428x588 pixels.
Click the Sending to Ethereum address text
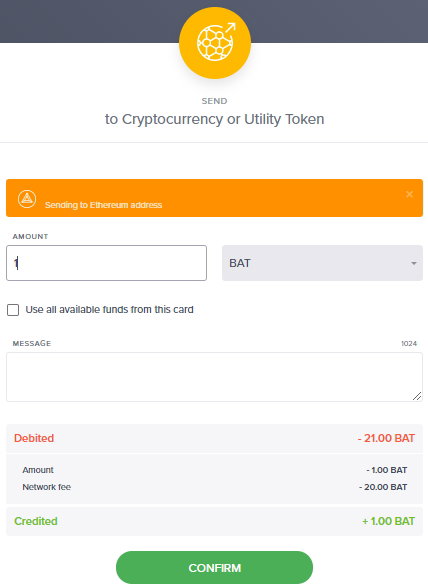104,205
